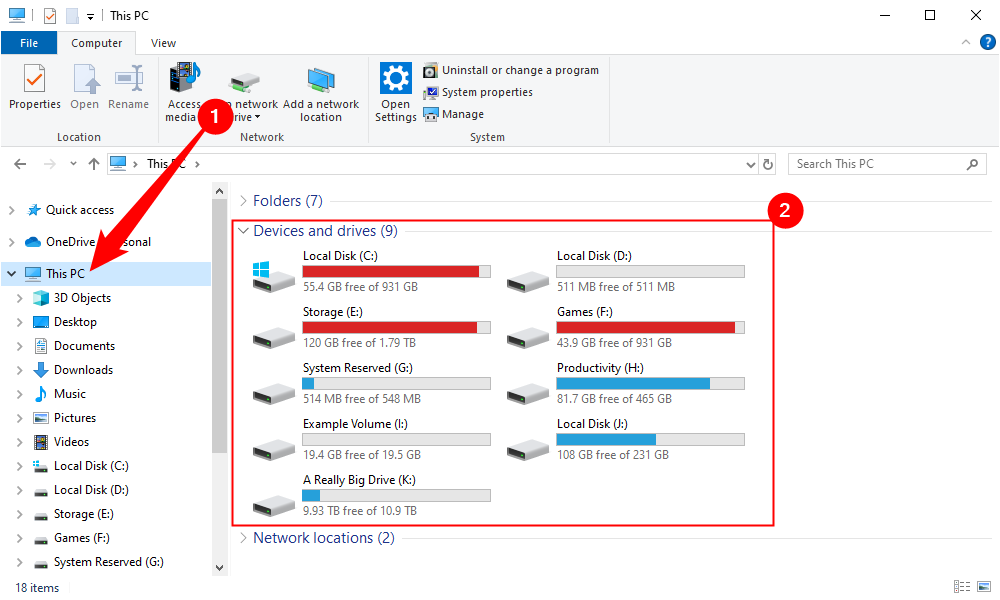This screenshot has width=1000, height=600.
Task: Open System properties
Action: (x=478, y=92)
